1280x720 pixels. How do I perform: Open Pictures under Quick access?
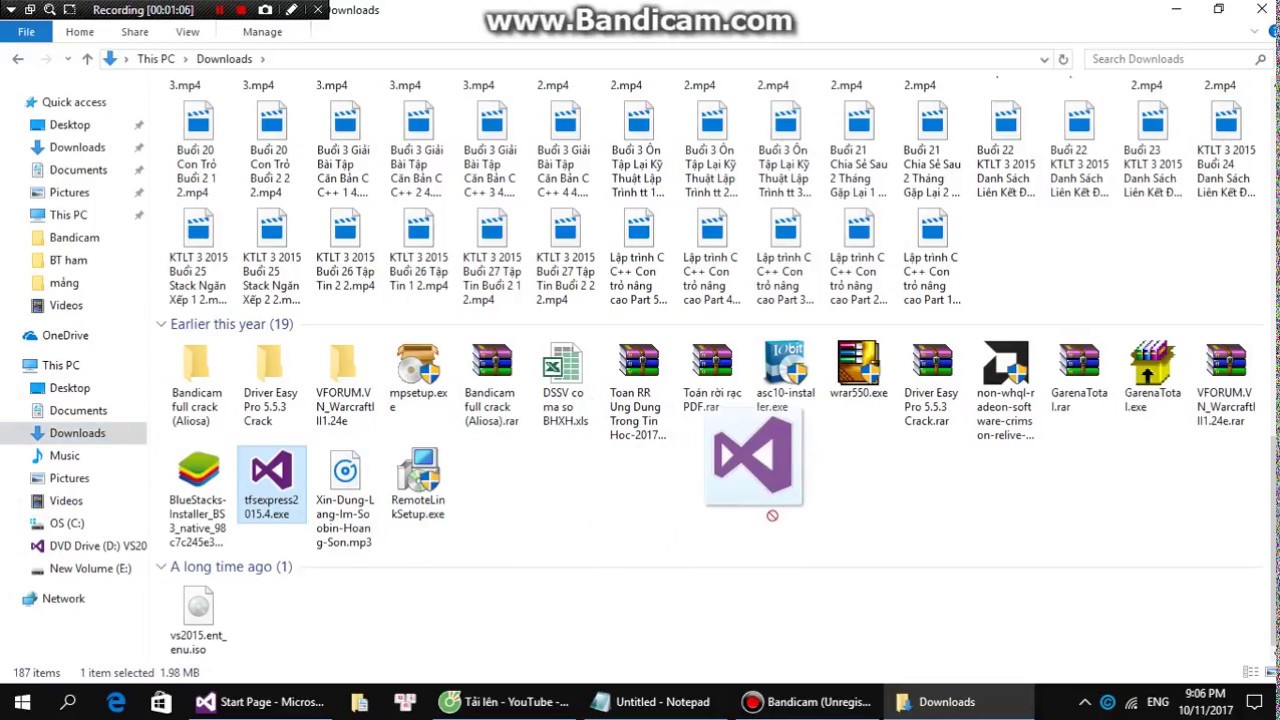point(69,192)
